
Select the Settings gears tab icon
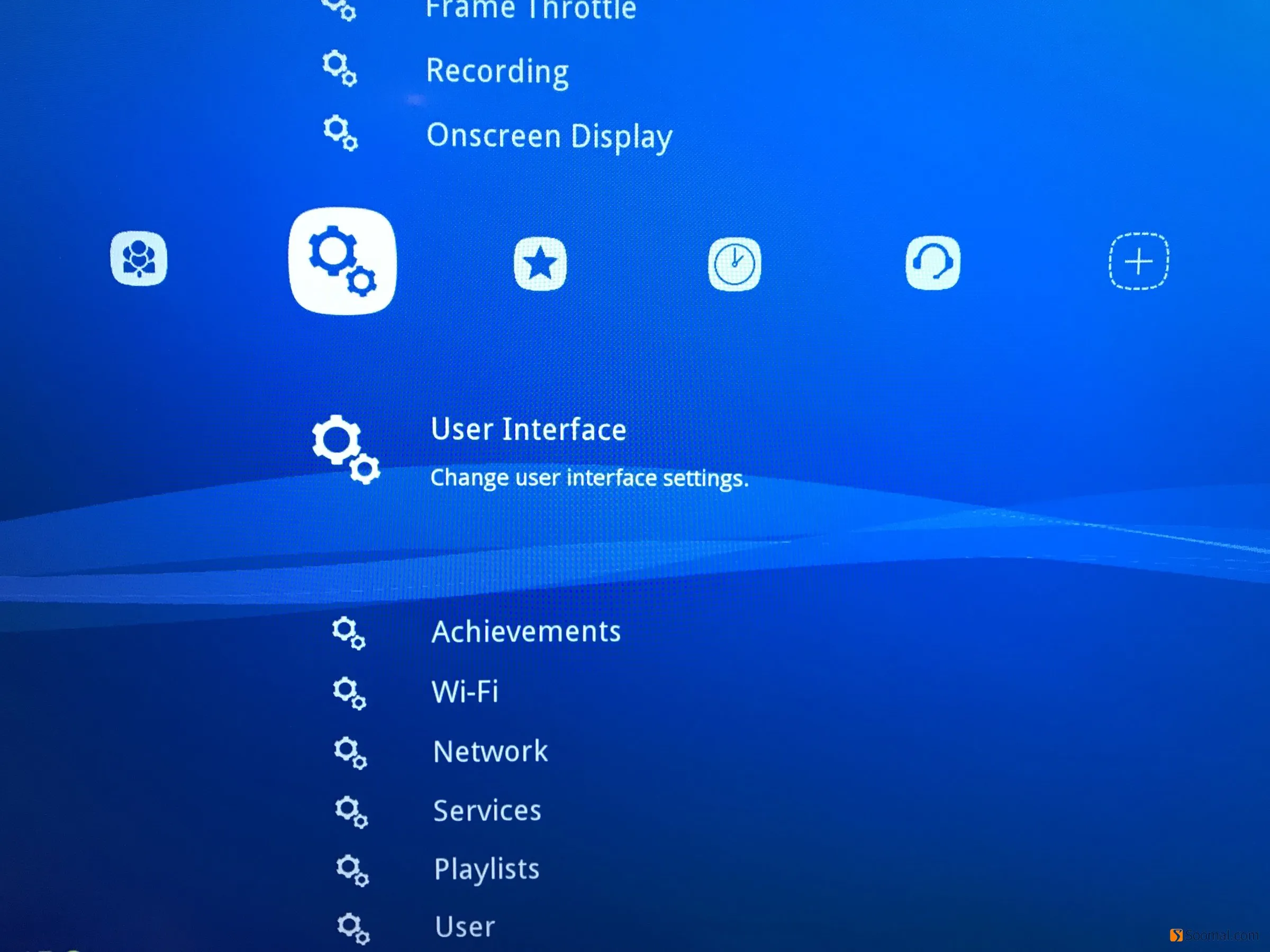[342, 261]
